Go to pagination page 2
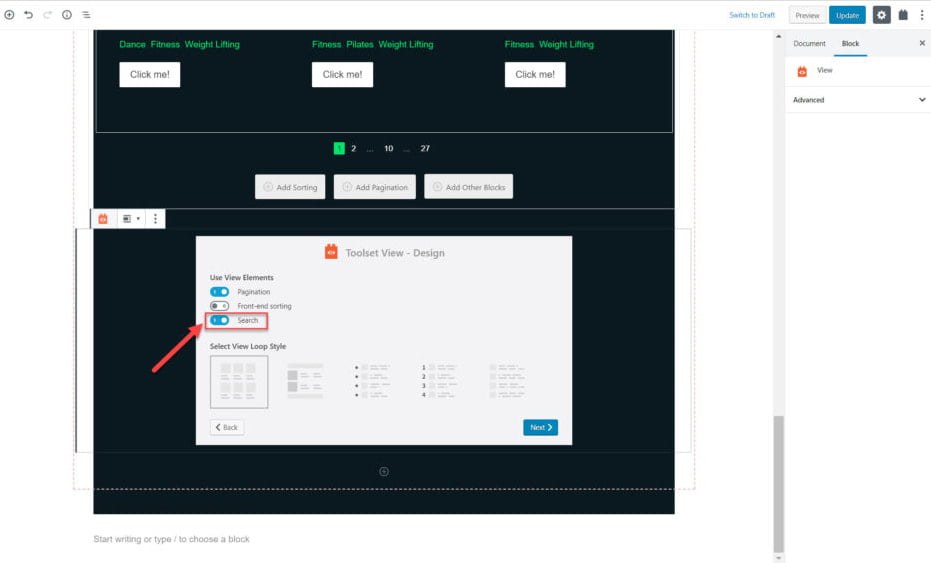The width and height of the screenshot is (931, 563). (353, 148)
